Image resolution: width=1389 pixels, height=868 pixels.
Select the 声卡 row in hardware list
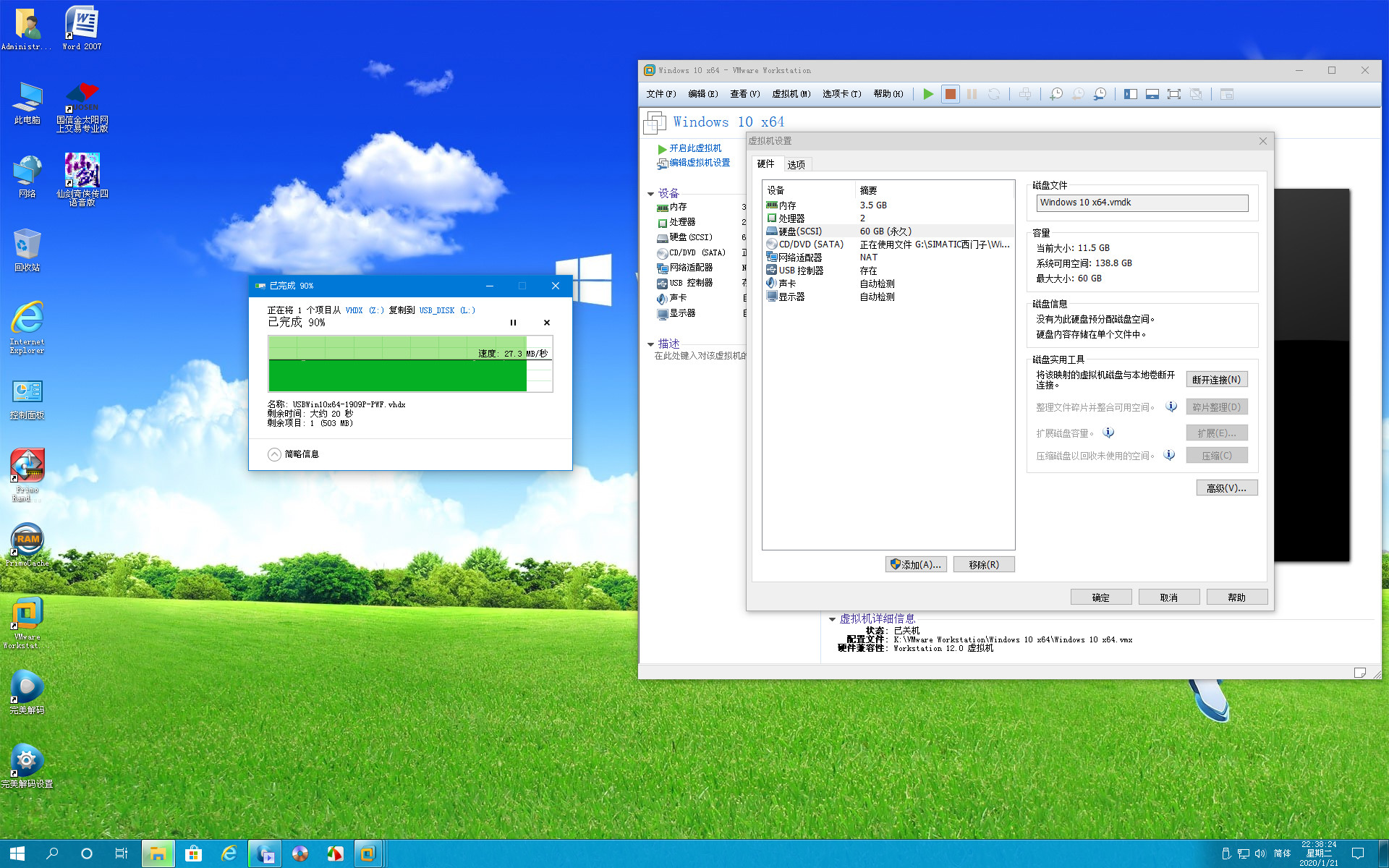point(888,284)
